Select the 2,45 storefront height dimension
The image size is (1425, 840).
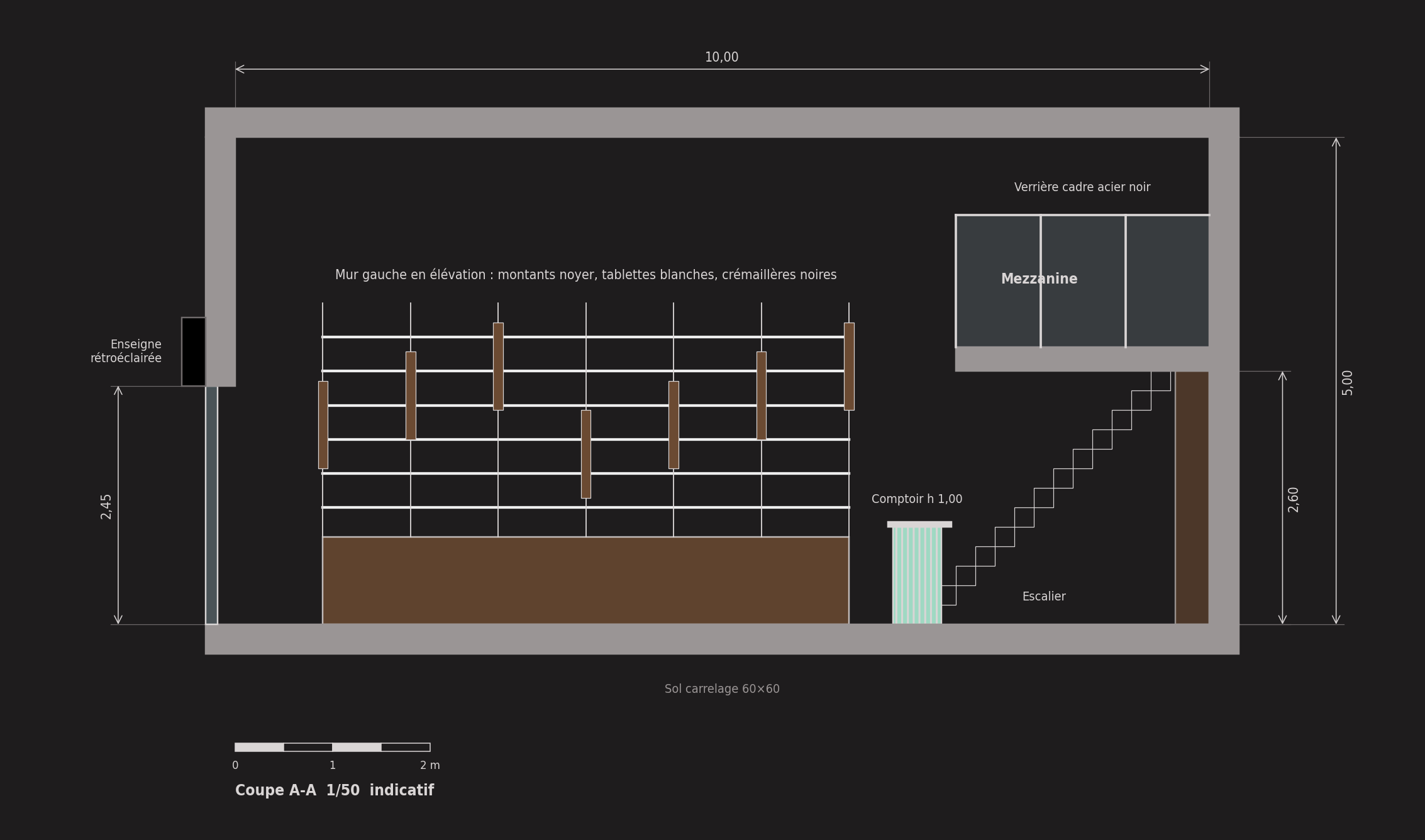(106, 506)
